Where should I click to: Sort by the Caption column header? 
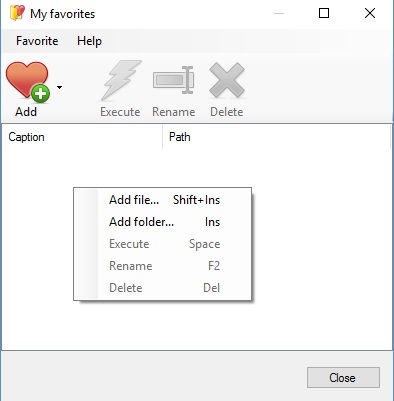82,137
